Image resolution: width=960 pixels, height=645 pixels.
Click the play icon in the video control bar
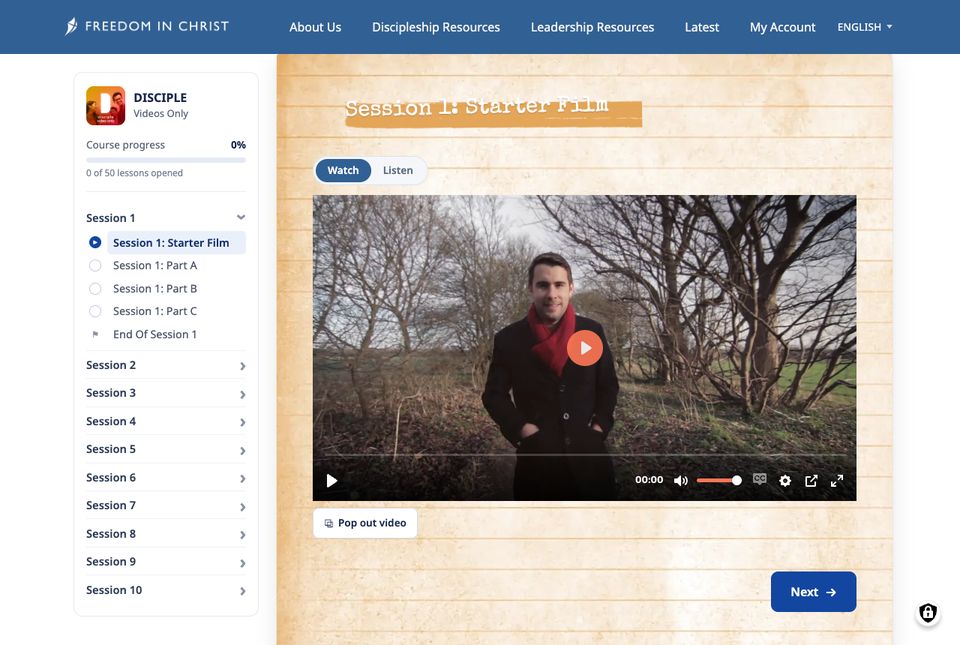pyautogui.click(x=332, y=480)
